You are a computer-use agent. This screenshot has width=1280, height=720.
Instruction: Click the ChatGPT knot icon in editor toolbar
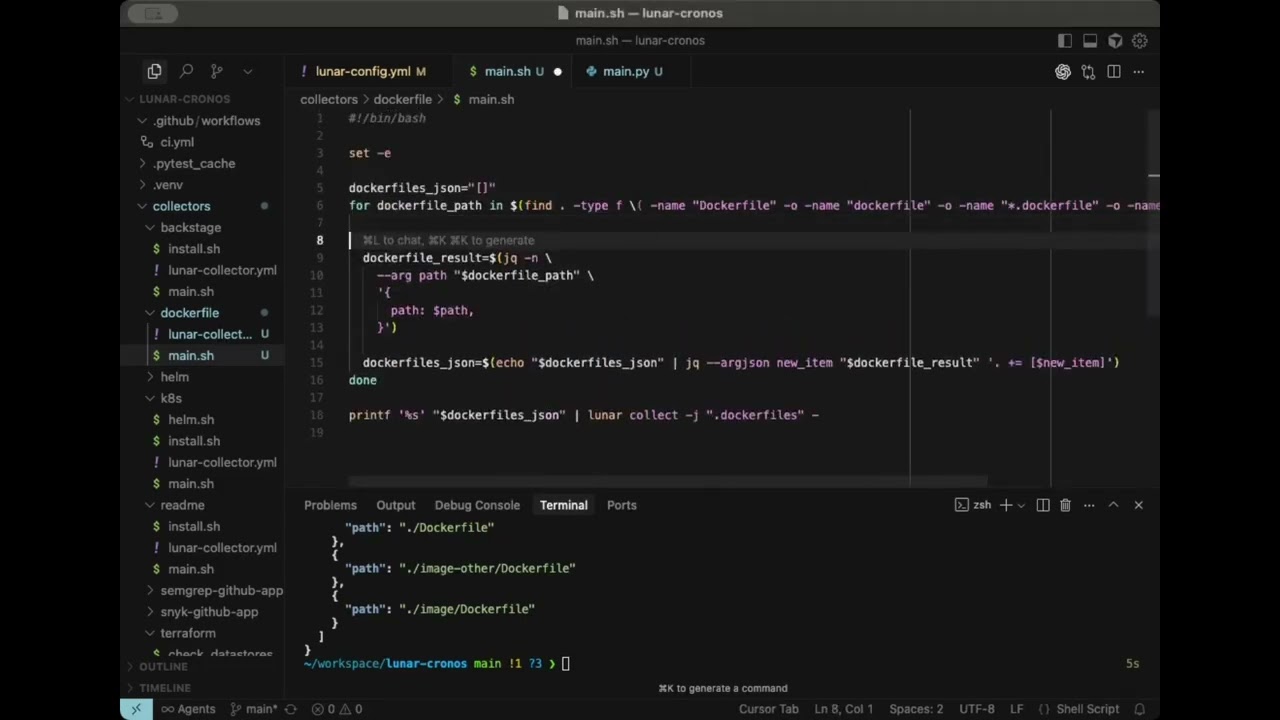pyautogui.click(x=1063, y=72)
